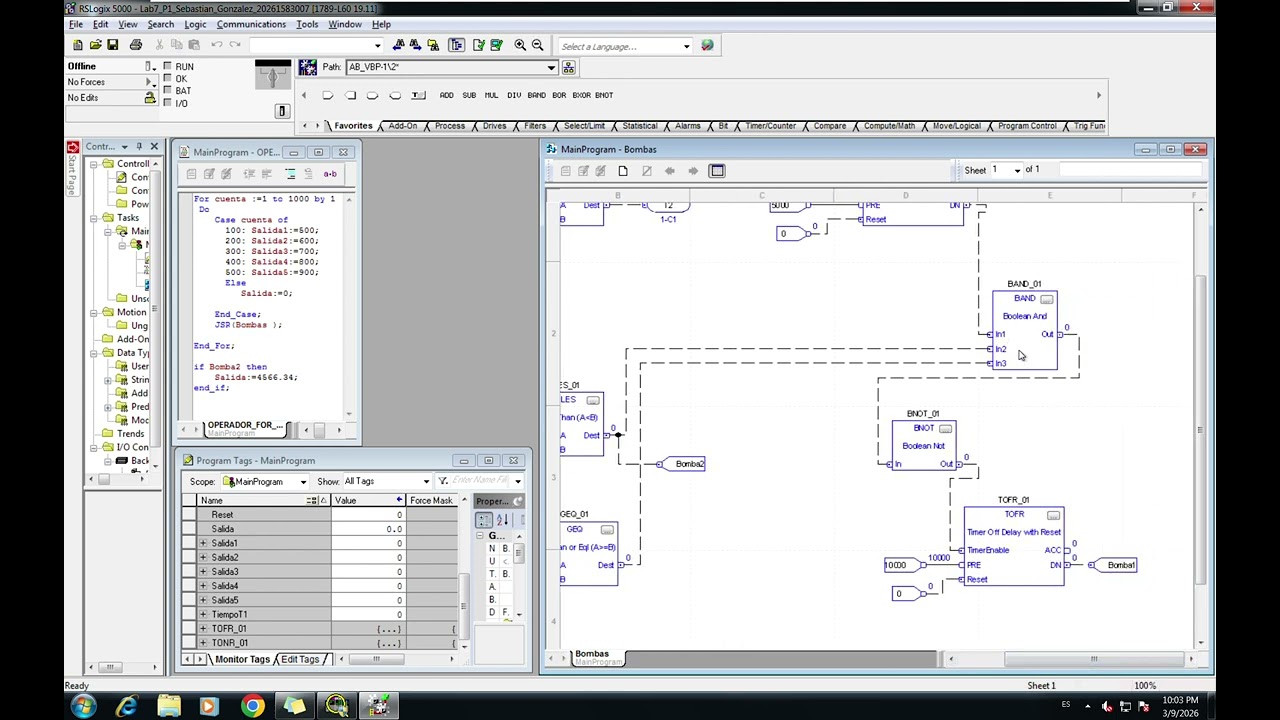This screenshot has width=1280, height=720.
Task: Click the BAND_01 block properties button
Action: coord(1046,299)
